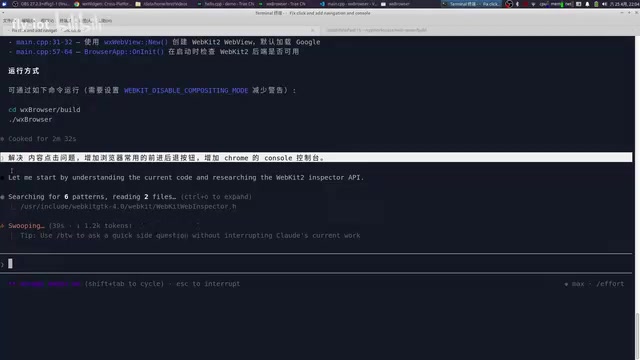Click the BrowserApp::OnInit() code text
The width and height of the screenshot is (640, 360).
[x=124, y=52]
